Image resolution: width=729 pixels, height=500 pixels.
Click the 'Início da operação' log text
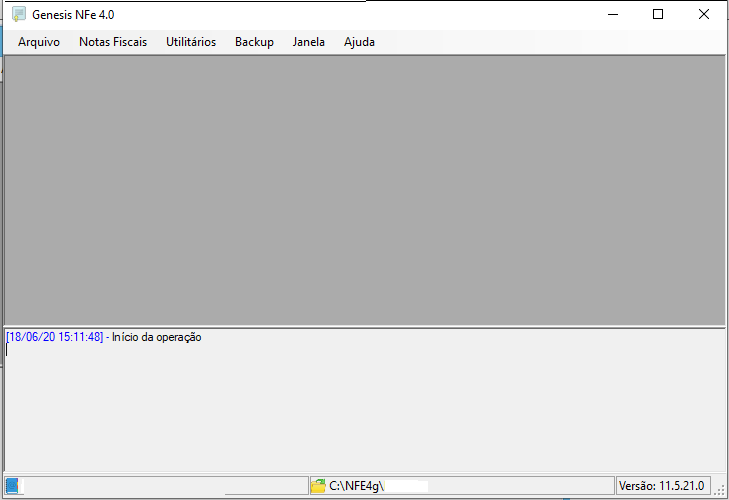(157, 337)
